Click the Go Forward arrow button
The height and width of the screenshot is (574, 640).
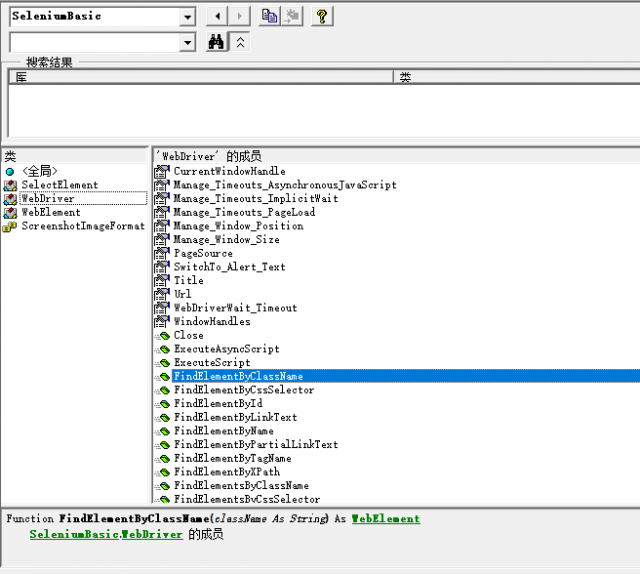coord(239,16)
